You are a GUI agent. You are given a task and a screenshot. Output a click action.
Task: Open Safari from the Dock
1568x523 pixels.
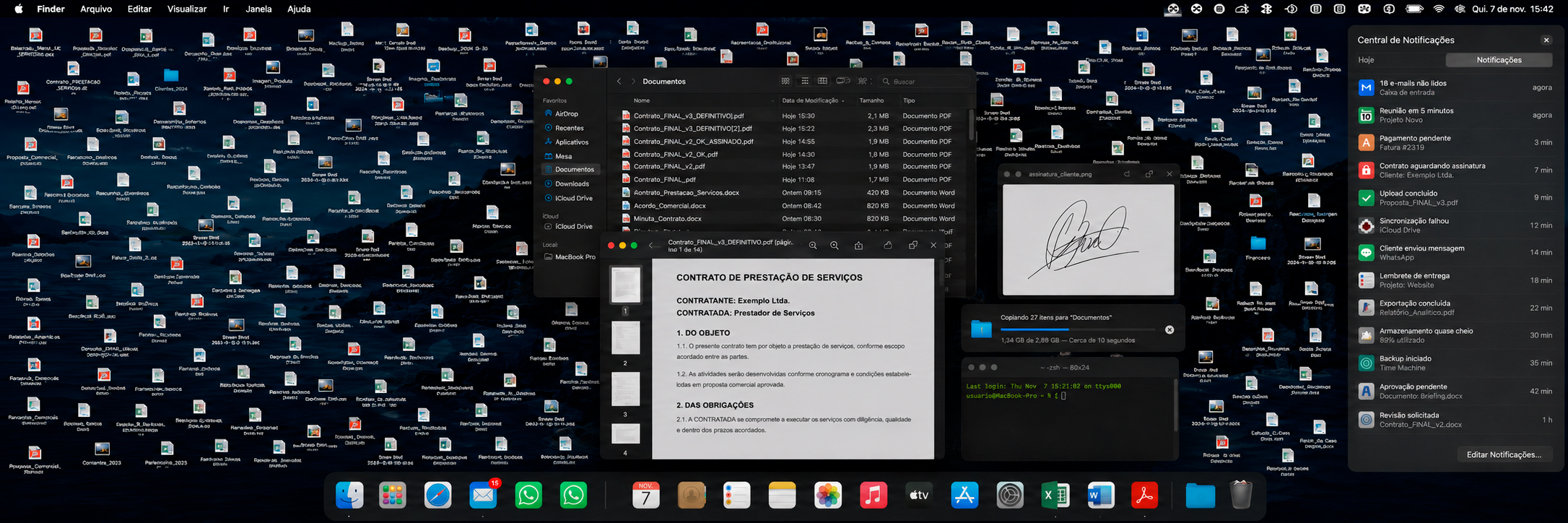pos(438,496)
